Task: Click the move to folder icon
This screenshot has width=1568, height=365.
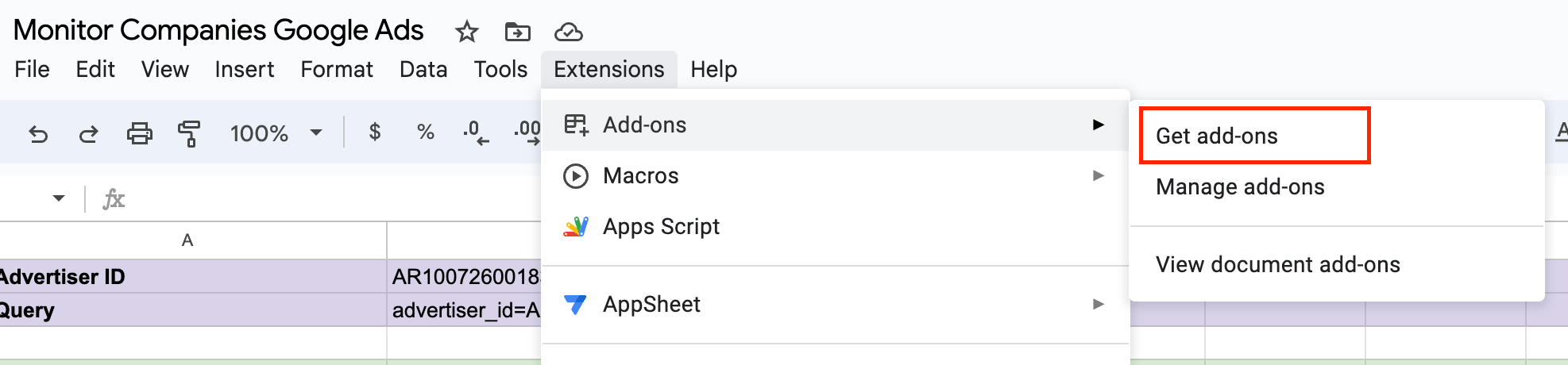Action: point(517,32)
